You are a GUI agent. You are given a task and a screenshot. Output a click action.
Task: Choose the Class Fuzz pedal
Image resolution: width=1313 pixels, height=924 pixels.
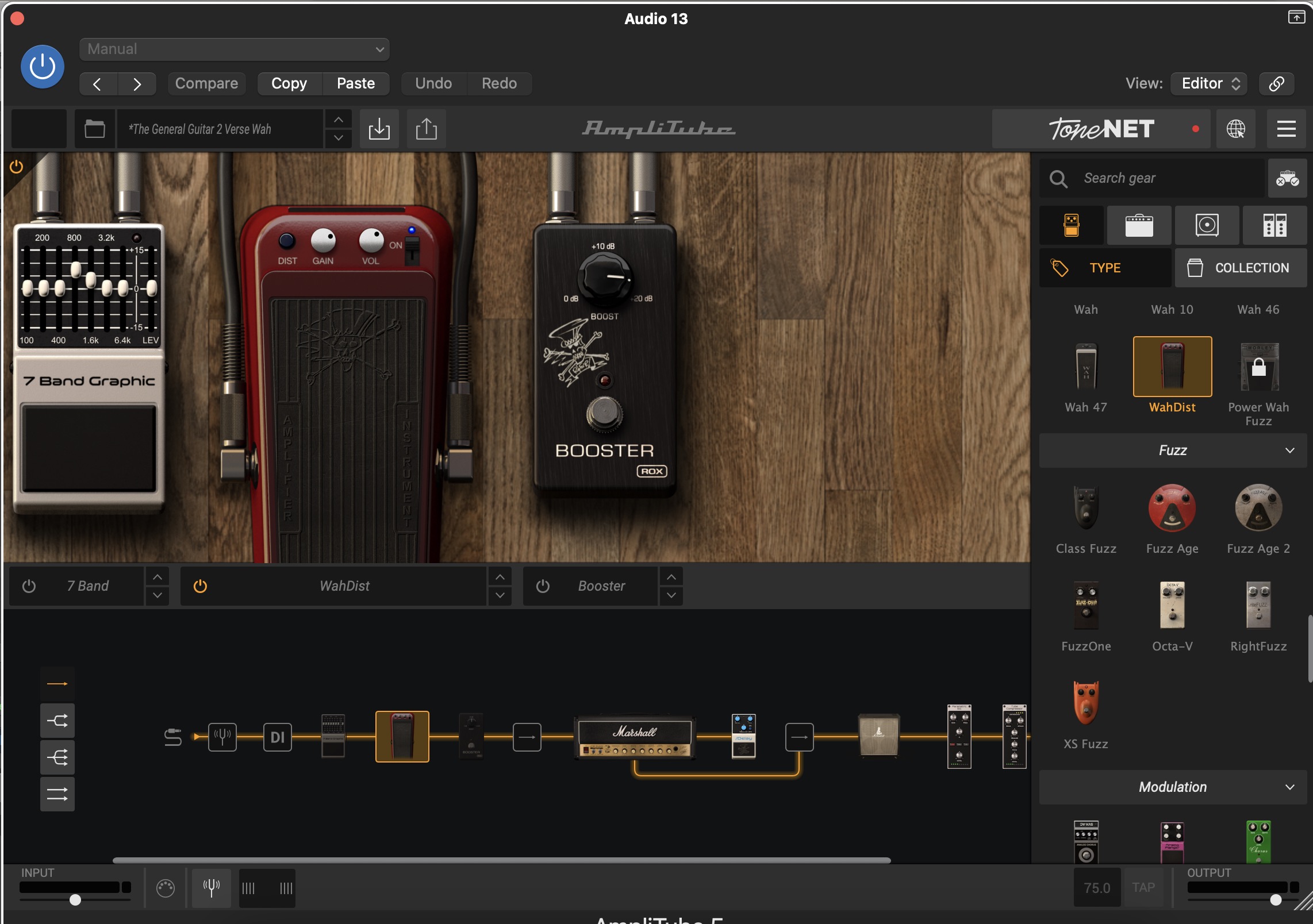1086,519
